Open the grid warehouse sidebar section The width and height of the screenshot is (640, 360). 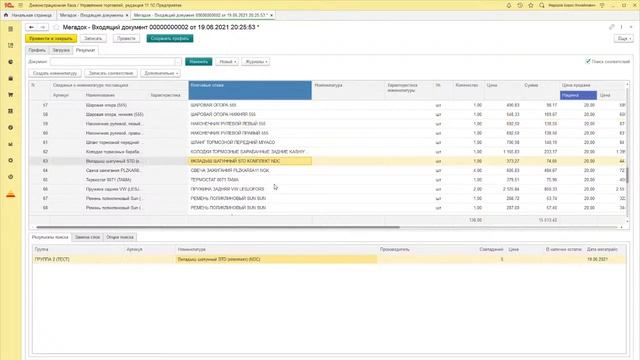pos(11,111)
